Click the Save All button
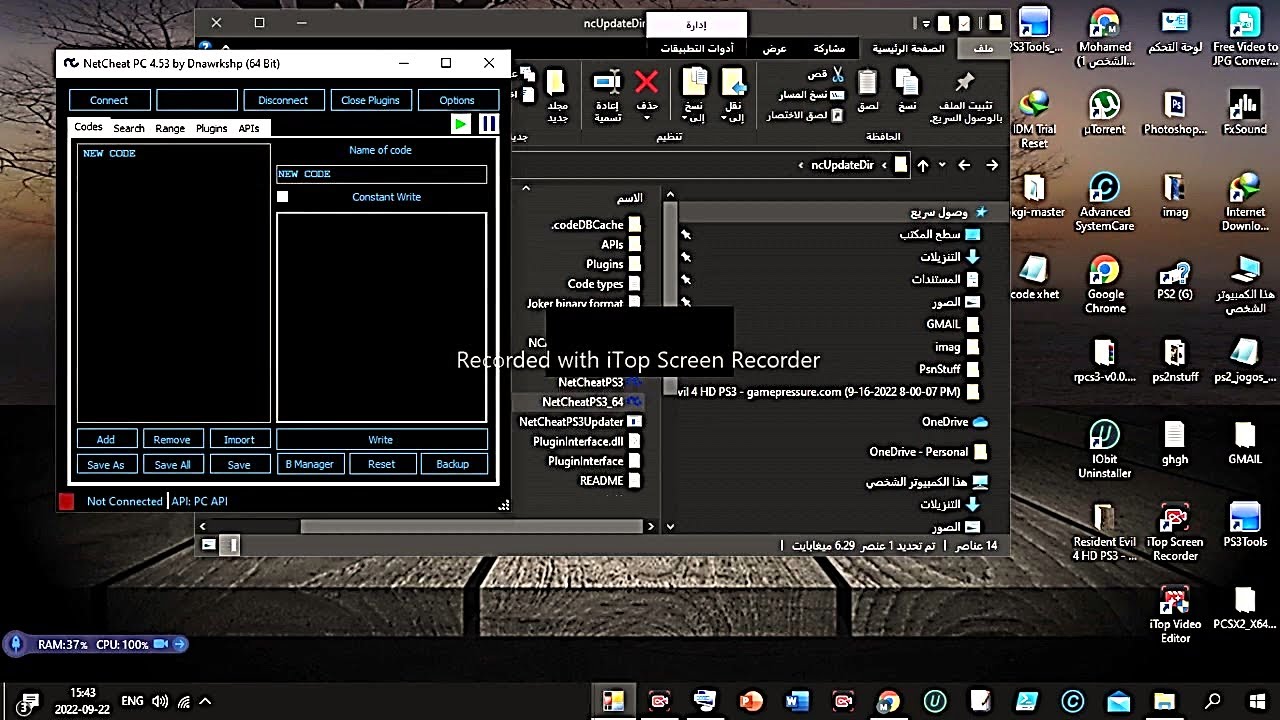 [172, 464]
